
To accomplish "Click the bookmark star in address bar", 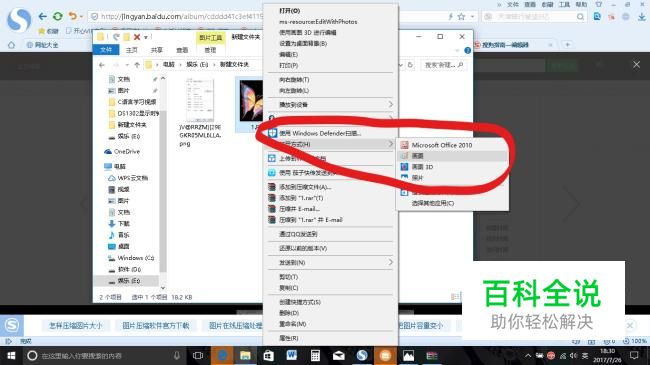I will (x=461, y=17).
